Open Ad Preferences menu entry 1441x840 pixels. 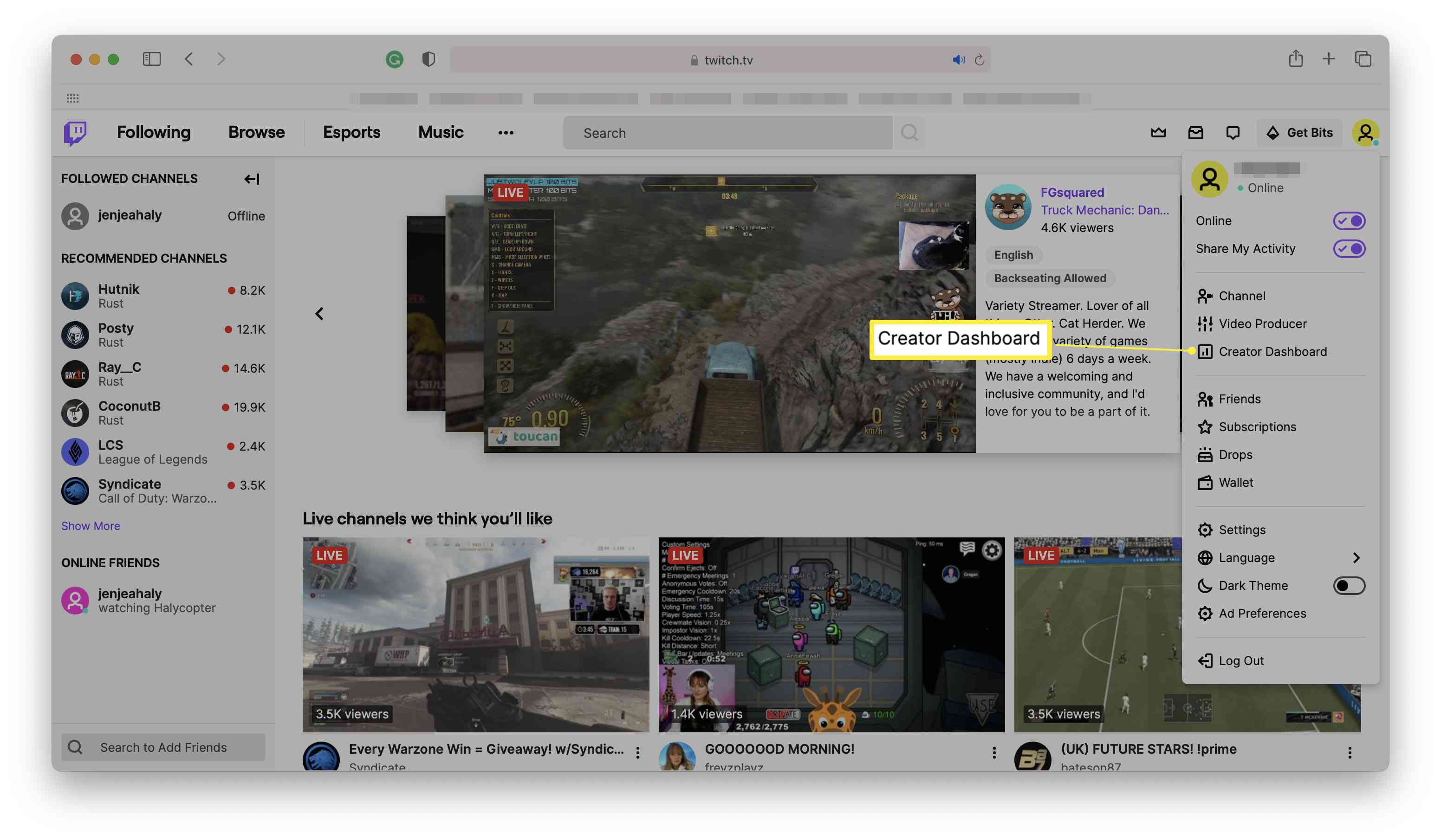pos(1280,613)
